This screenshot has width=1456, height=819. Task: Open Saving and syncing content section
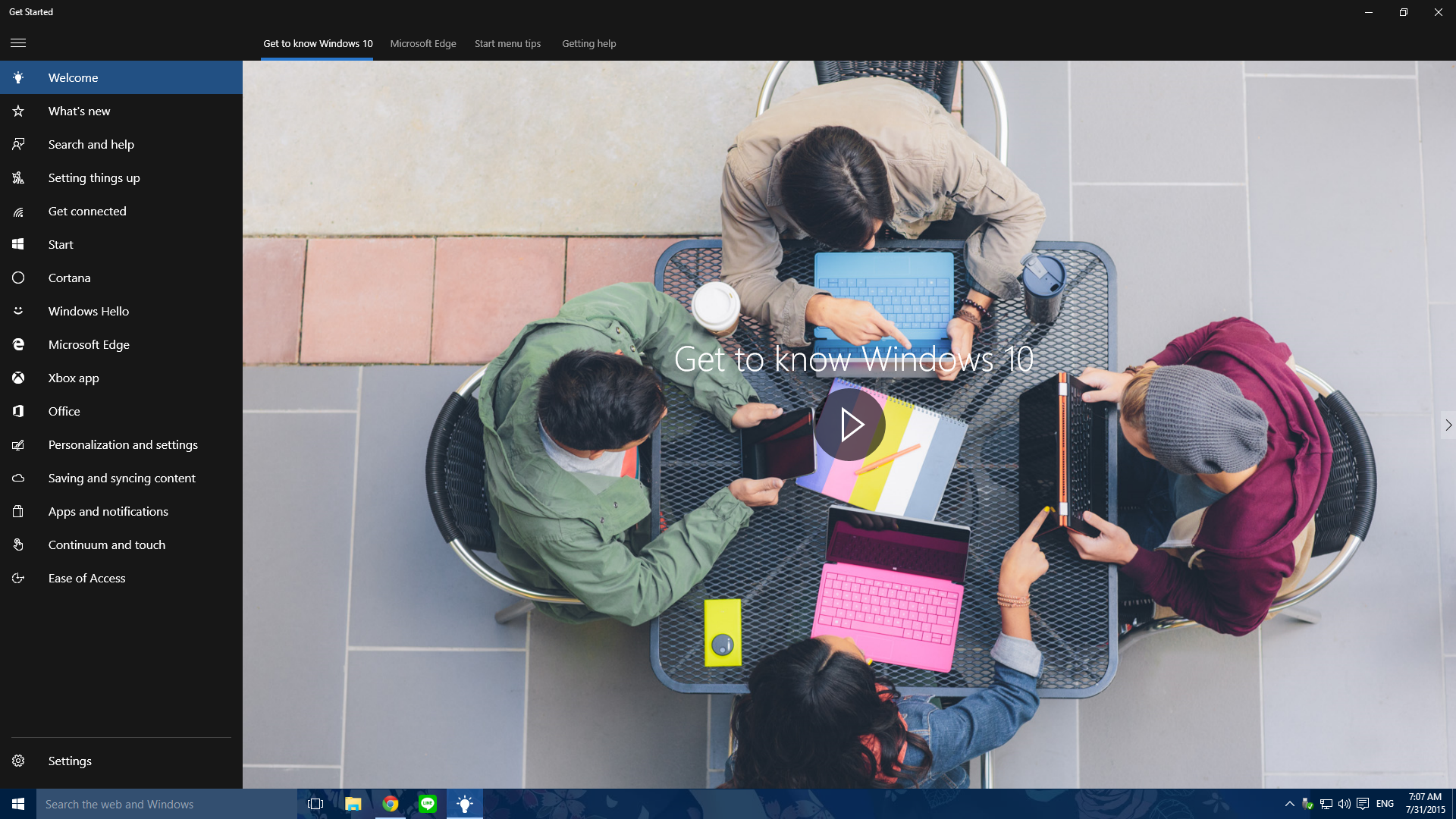pyautogui.click(x=121, y=478)
